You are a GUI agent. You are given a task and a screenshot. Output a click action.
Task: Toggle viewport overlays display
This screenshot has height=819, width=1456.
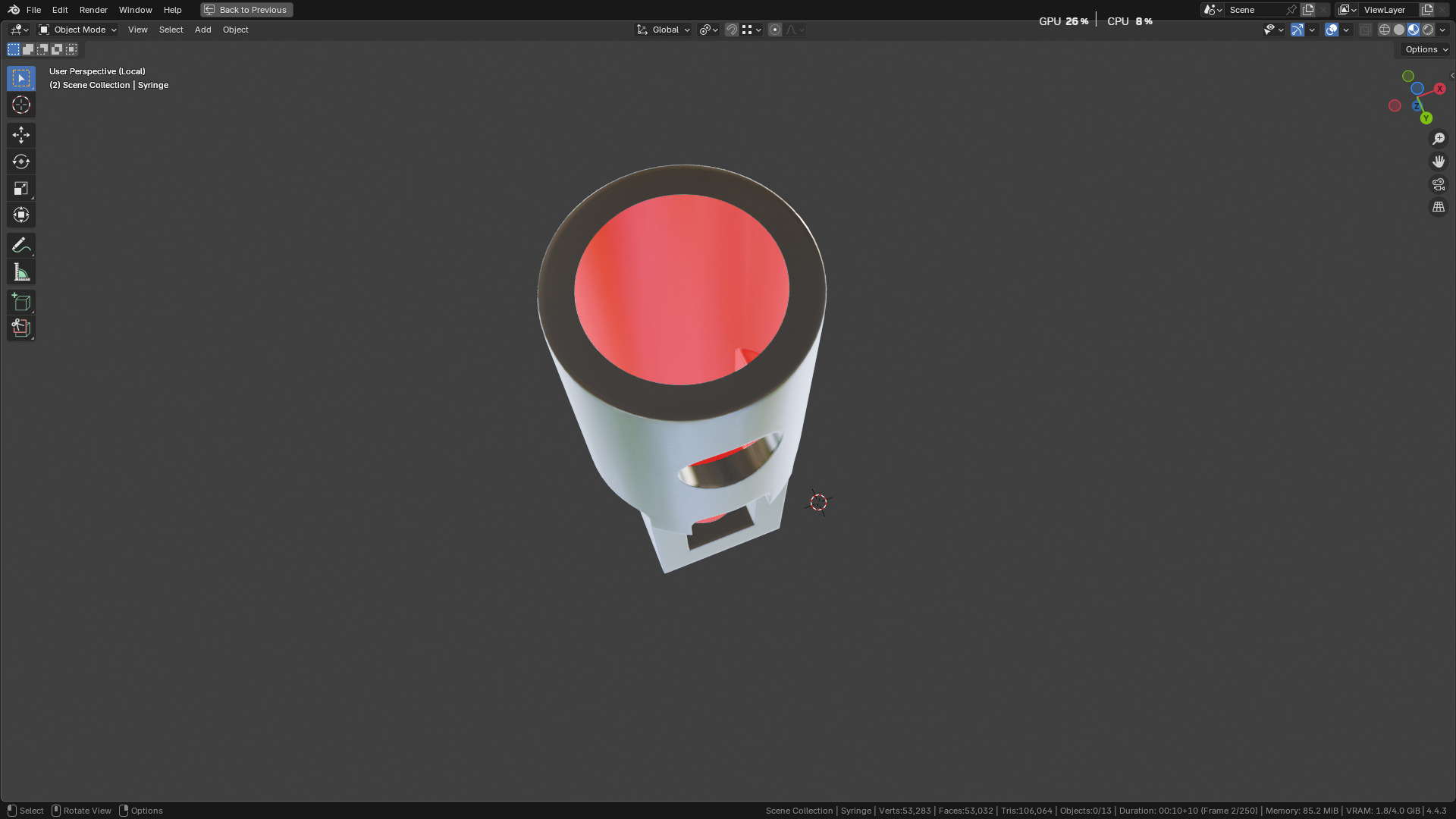1331,30
